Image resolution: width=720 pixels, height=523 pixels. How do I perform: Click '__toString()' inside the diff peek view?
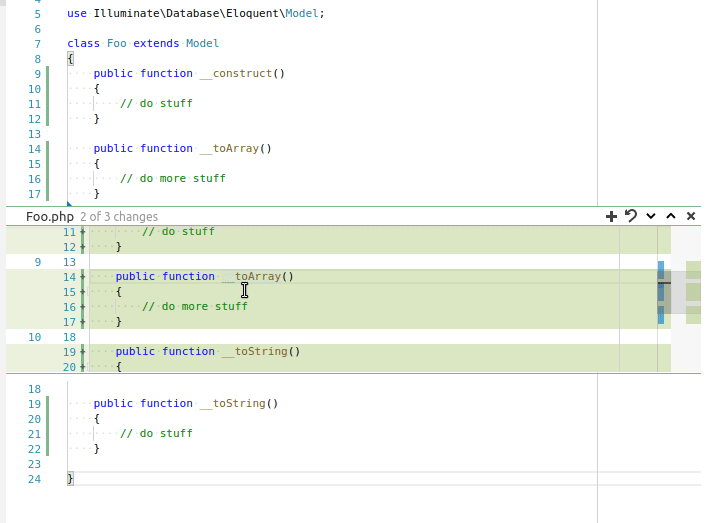(261, 351)
